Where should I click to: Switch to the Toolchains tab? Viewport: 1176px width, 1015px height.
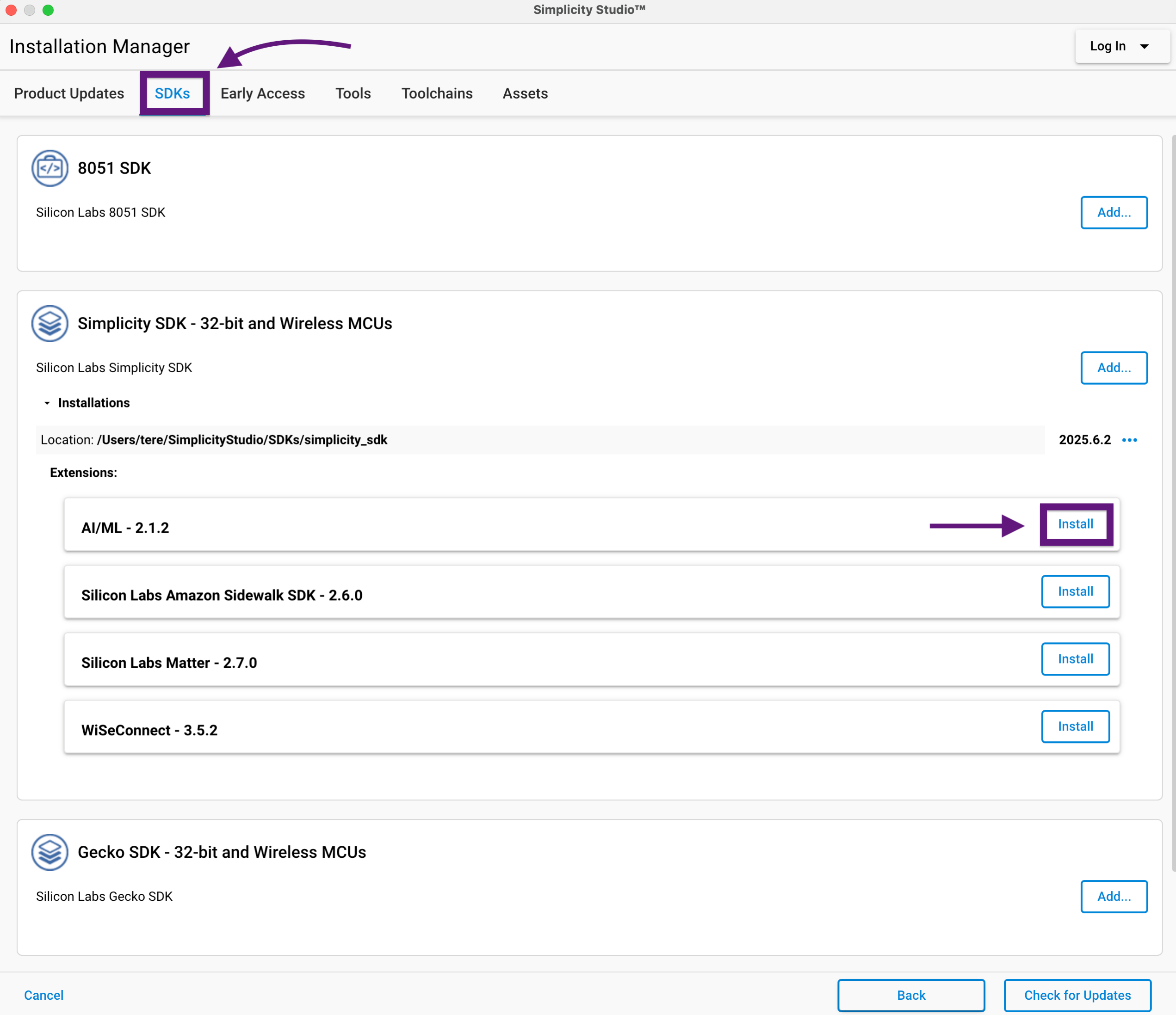[x=437, y=93]
